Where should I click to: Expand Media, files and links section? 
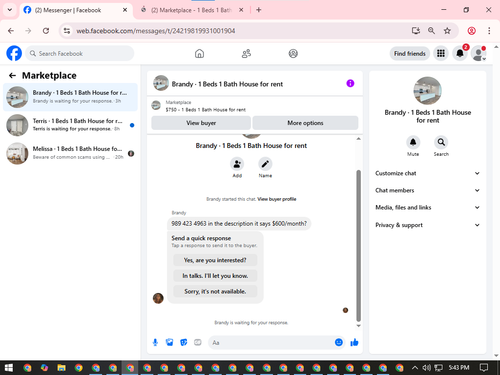click(427, 207)
